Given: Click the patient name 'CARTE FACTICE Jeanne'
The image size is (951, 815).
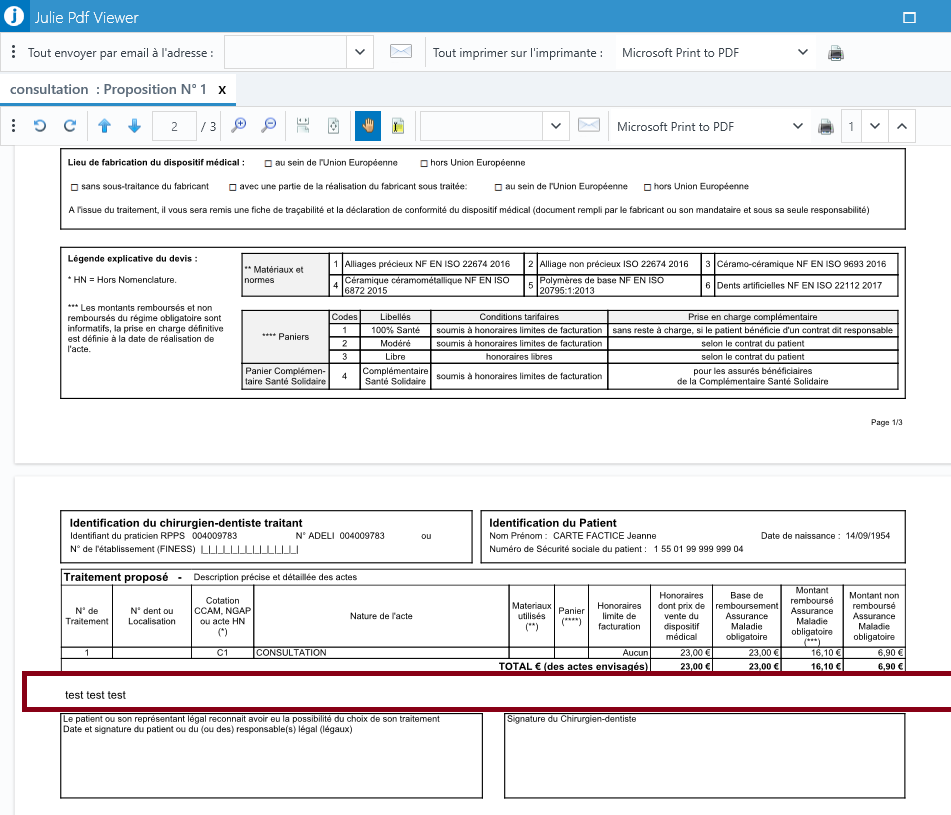Looking at the screenshot, I should click(605, 535).
